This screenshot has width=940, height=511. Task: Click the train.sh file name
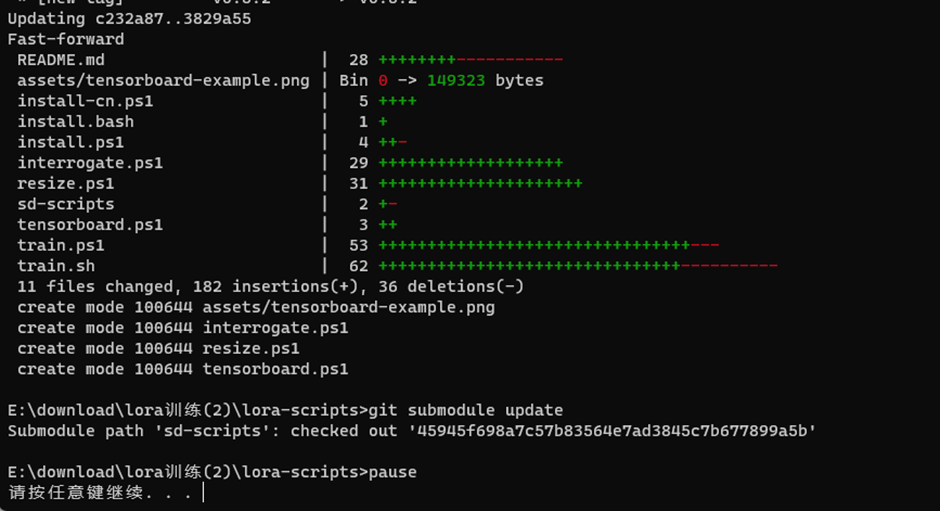point(55,266)
